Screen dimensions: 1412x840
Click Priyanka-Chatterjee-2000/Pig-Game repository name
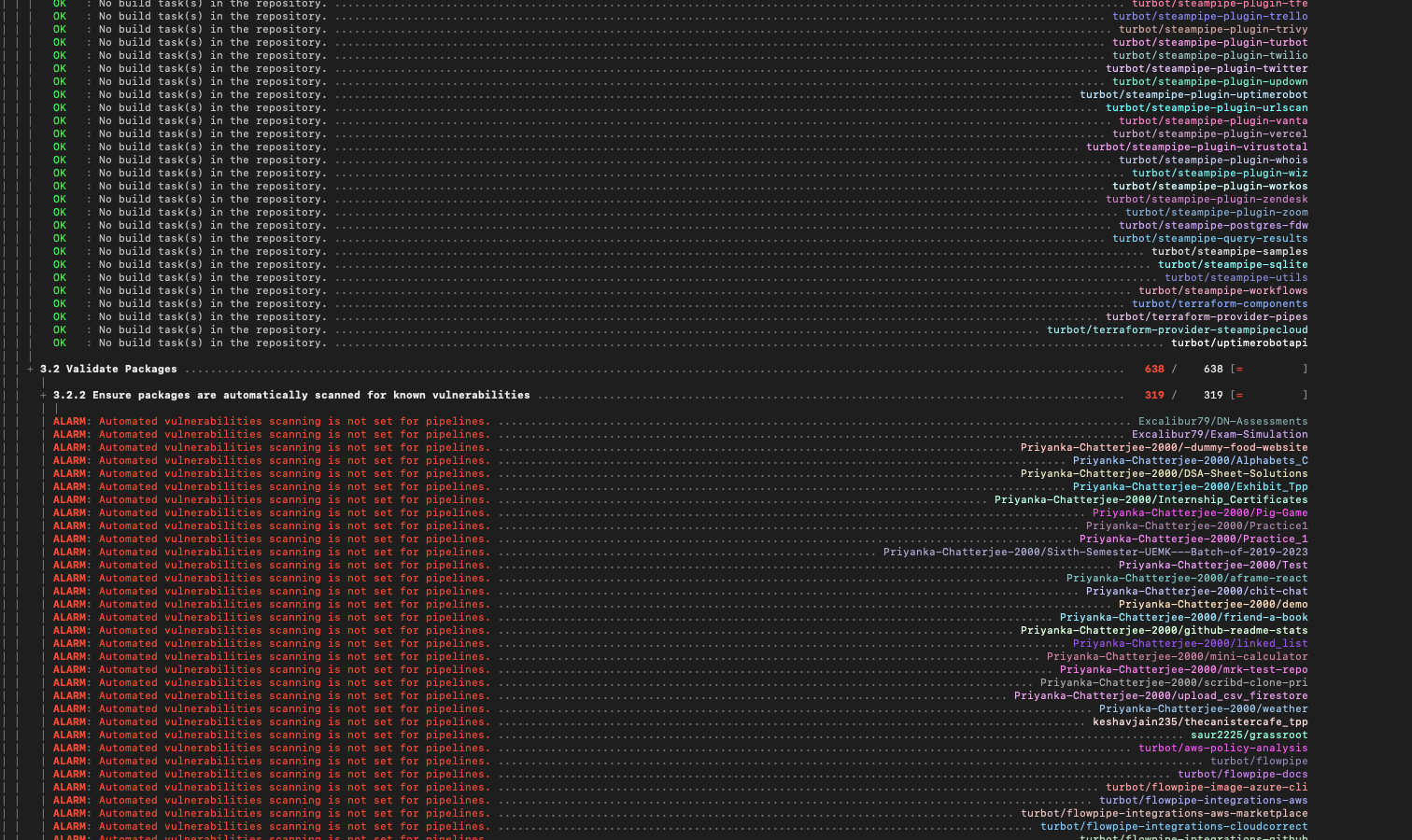point(1200,513)
